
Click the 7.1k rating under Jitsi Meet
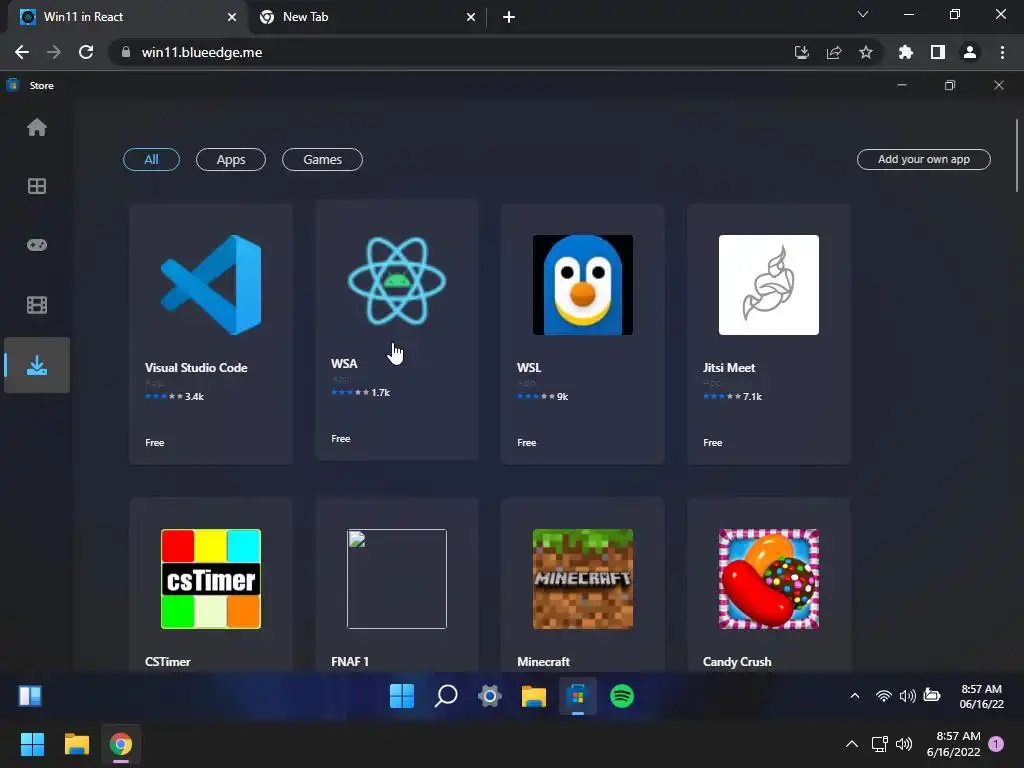click(752, 396)
